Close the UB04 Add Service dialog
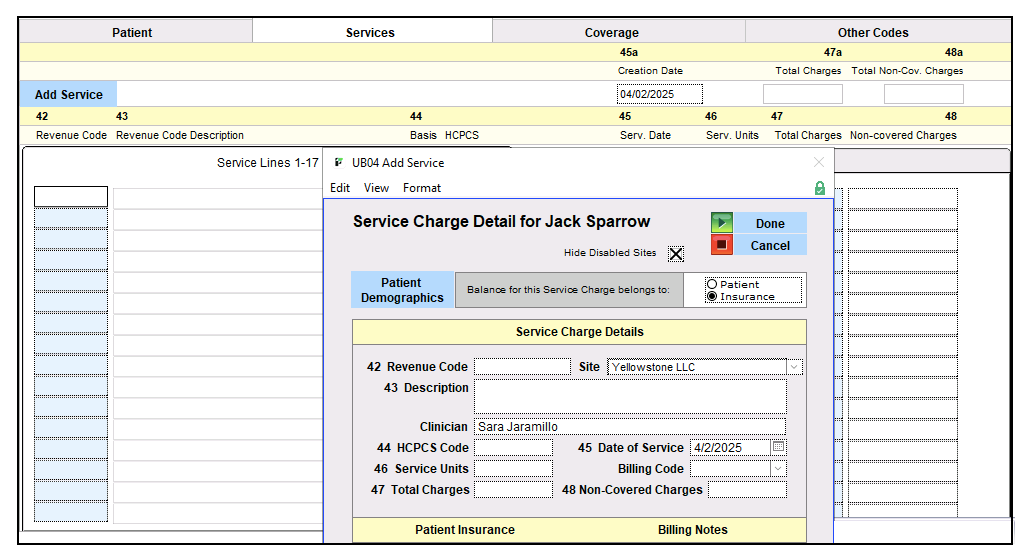 (819, 162)
